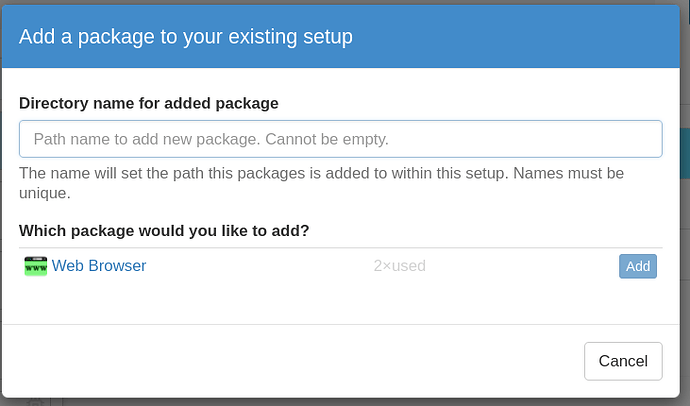Viewport: 690px width, 406px height.
Task: Click the divider line above the Web Browser row
Action: click(340, 248)
